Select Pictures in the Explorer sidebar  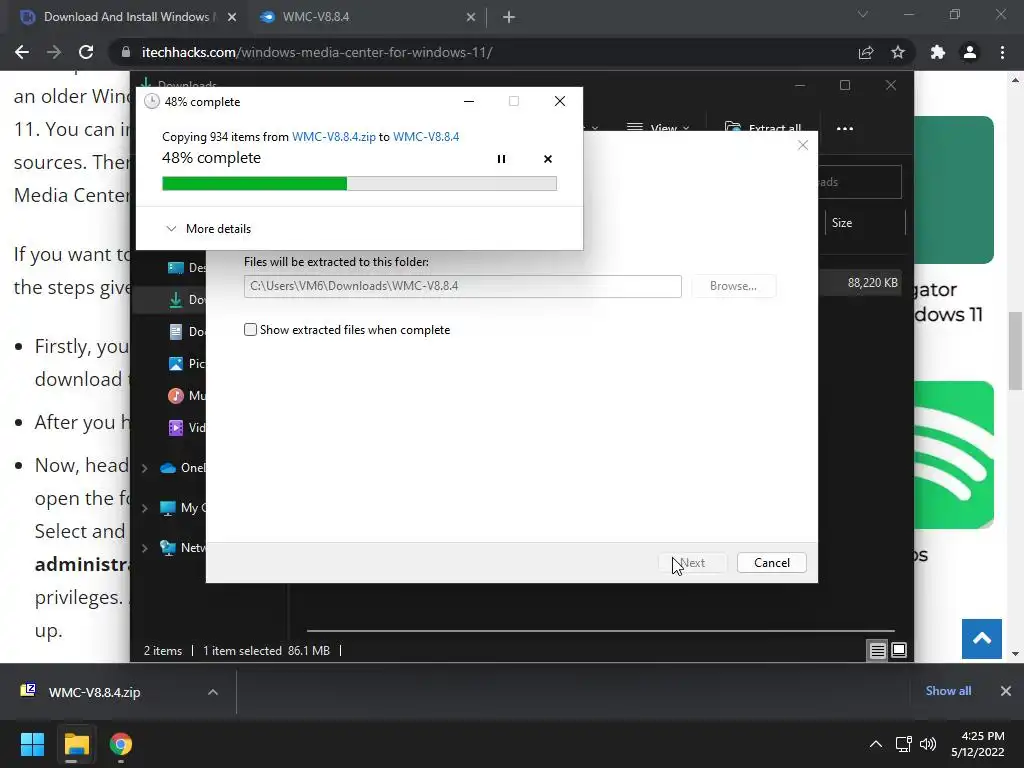click(186, 364)
